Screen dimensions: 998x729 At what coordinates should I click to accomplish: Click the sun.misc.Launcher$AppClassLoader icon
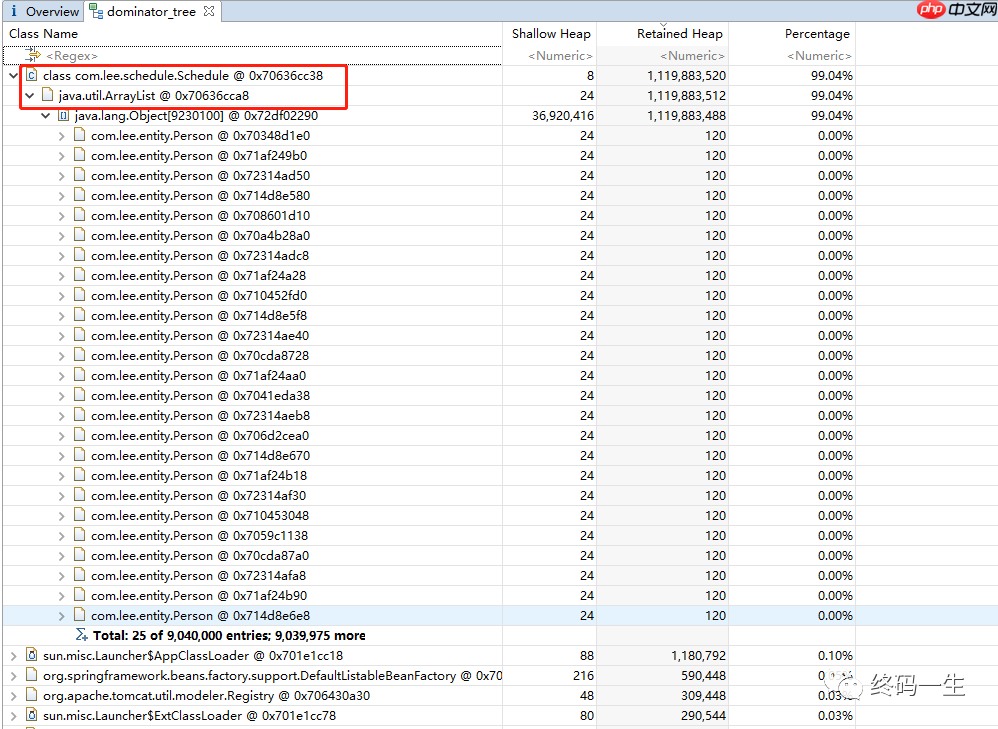pyautogui.click(x=31, y=656)
